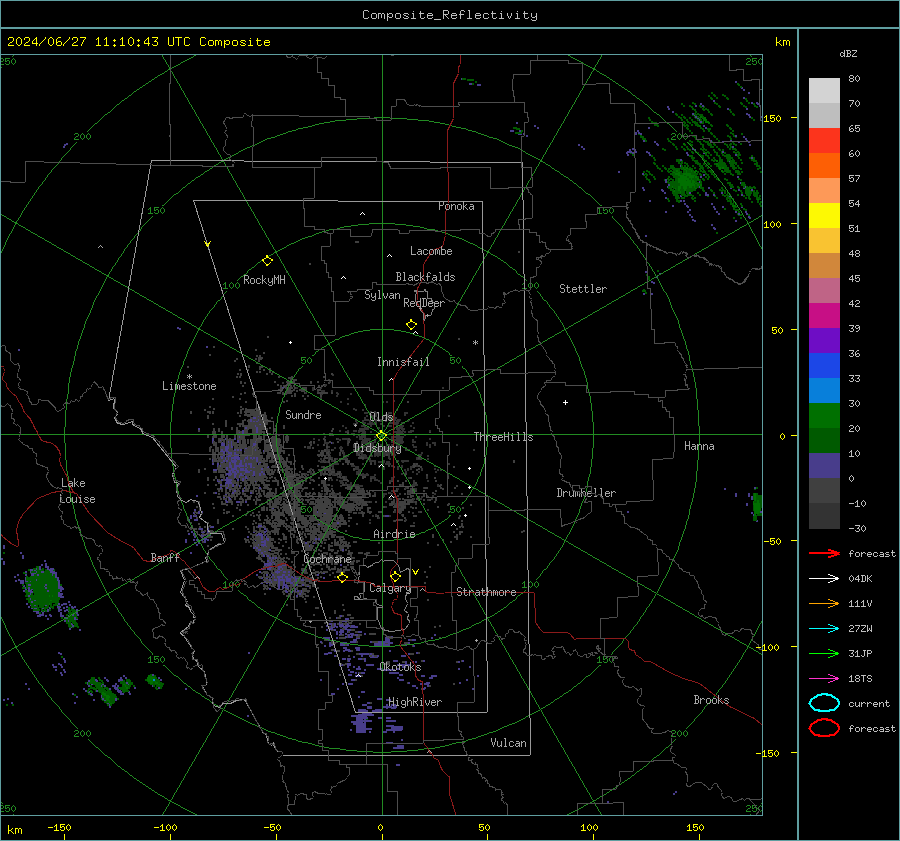Viewport: 900px width, 841px height.
Task: Click the asterisk marker above Limestone
Action: click(189, 377)
